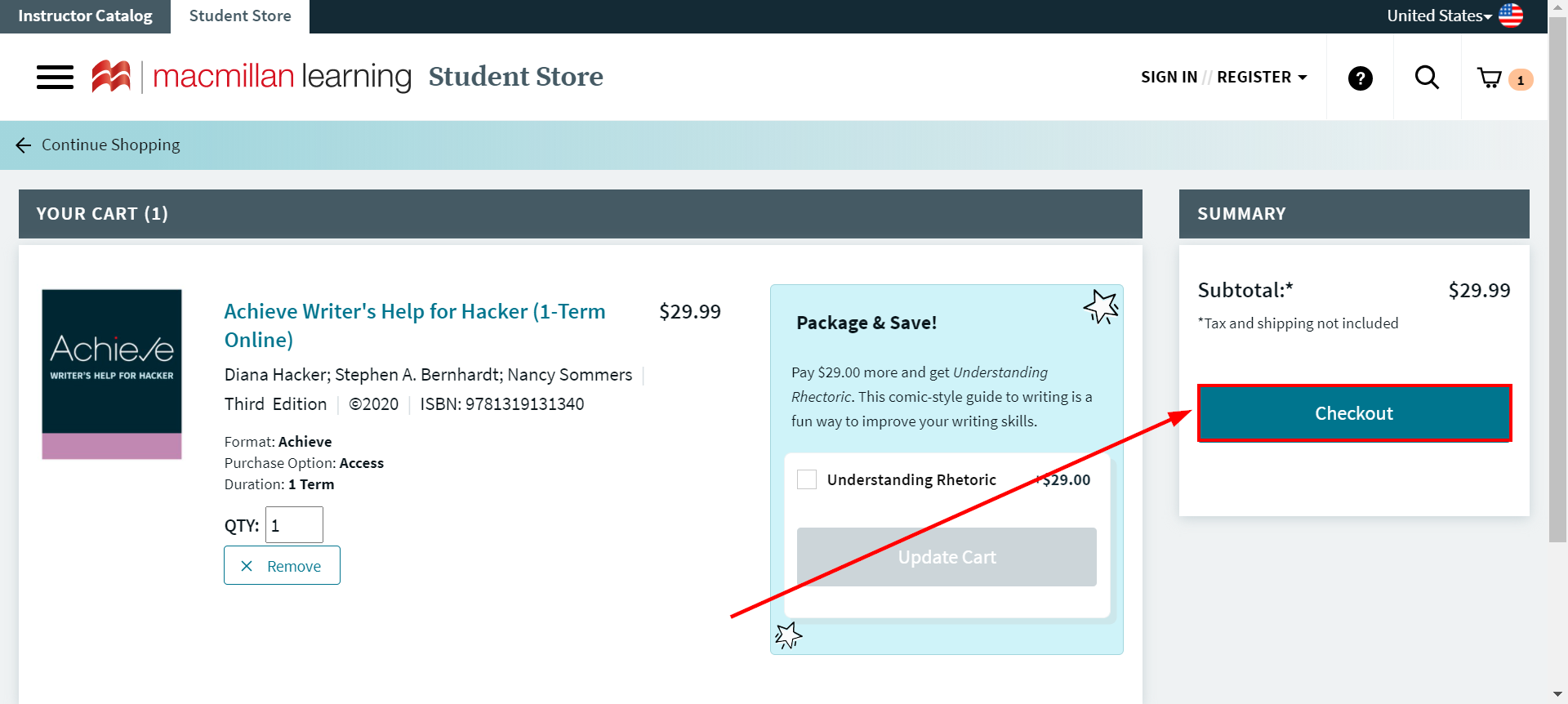Open the search function
This screenshot has height=704, width=1568.
pos(1426,78)
